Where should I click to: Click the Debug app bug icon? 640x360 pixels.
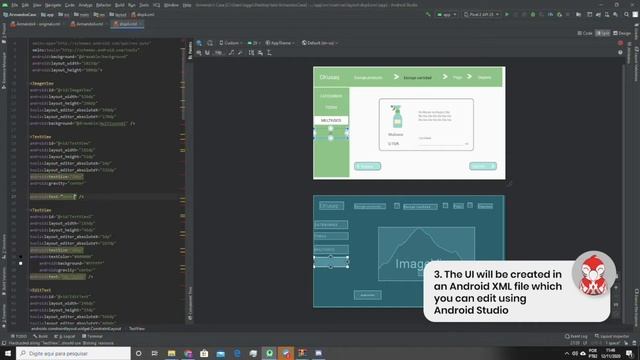pyautogui.click(x=533, y=14)
